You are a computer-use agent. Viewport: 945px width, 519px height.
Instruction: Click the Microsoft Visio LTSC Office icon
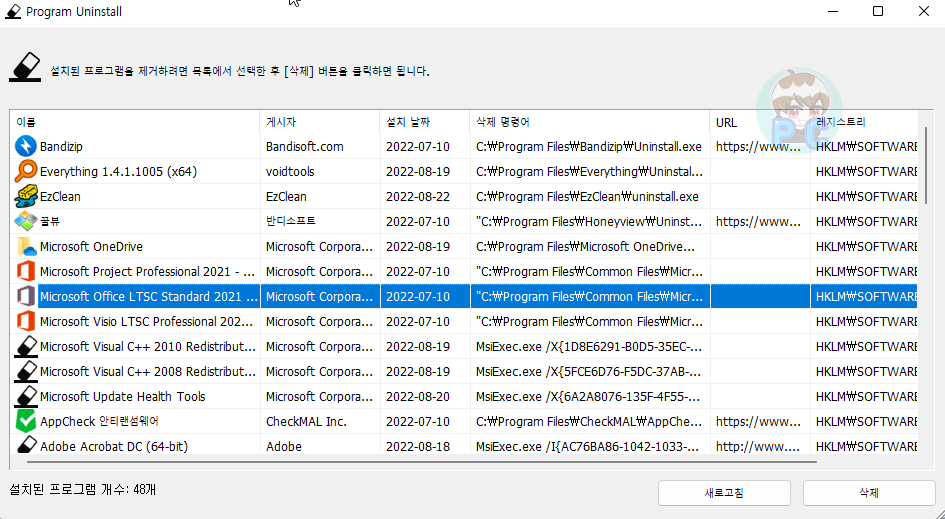(x=26, y=321)
